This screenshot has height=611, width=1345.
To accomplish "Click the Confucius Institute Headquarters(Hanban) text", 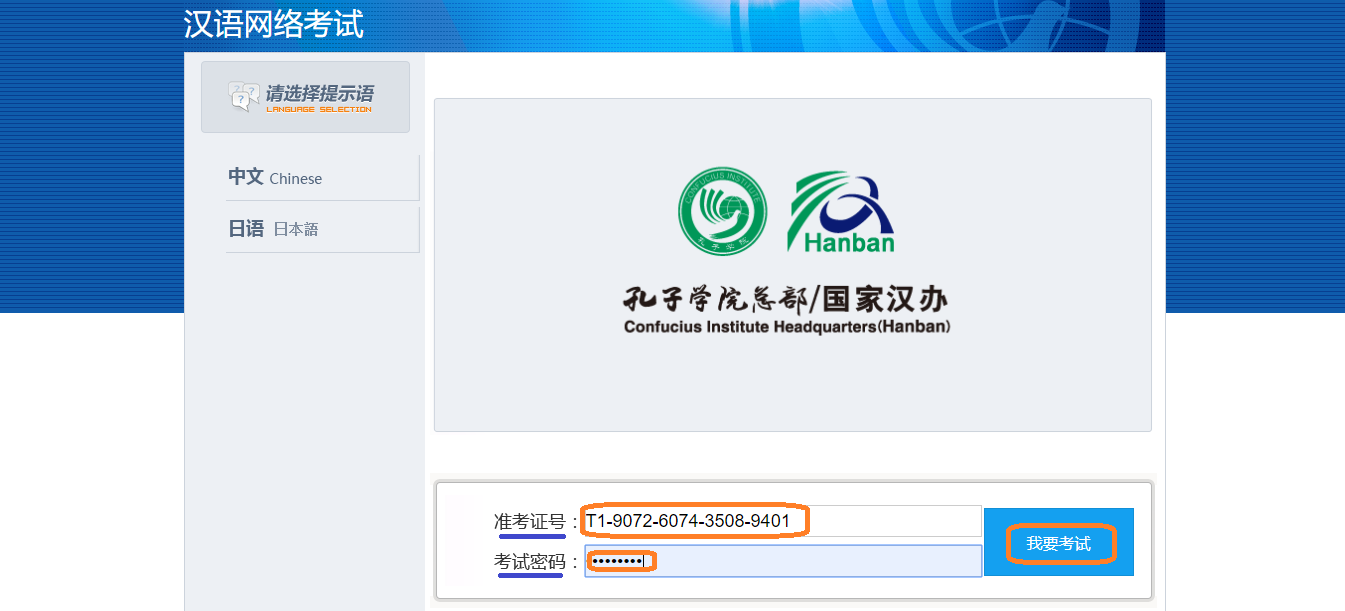I will coord(787,327).
